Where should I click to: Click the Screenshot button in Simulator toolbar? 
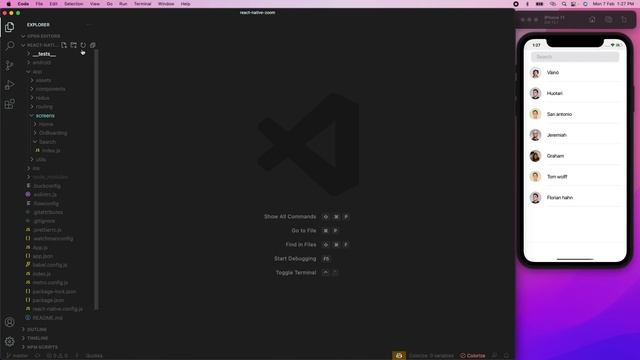coord(608,19)
